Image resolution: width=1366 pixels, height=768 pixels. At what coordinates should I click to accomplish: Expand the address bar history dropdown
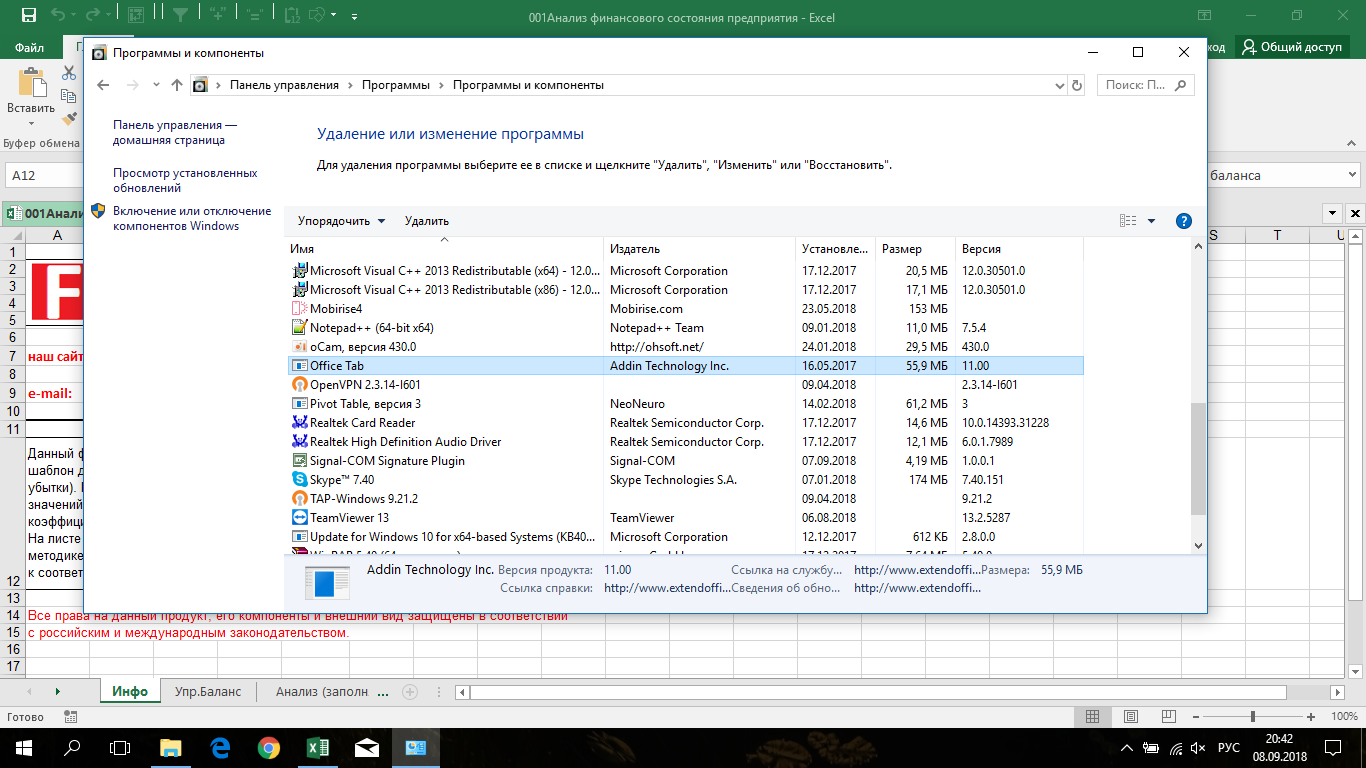[x=1060, y=86]
